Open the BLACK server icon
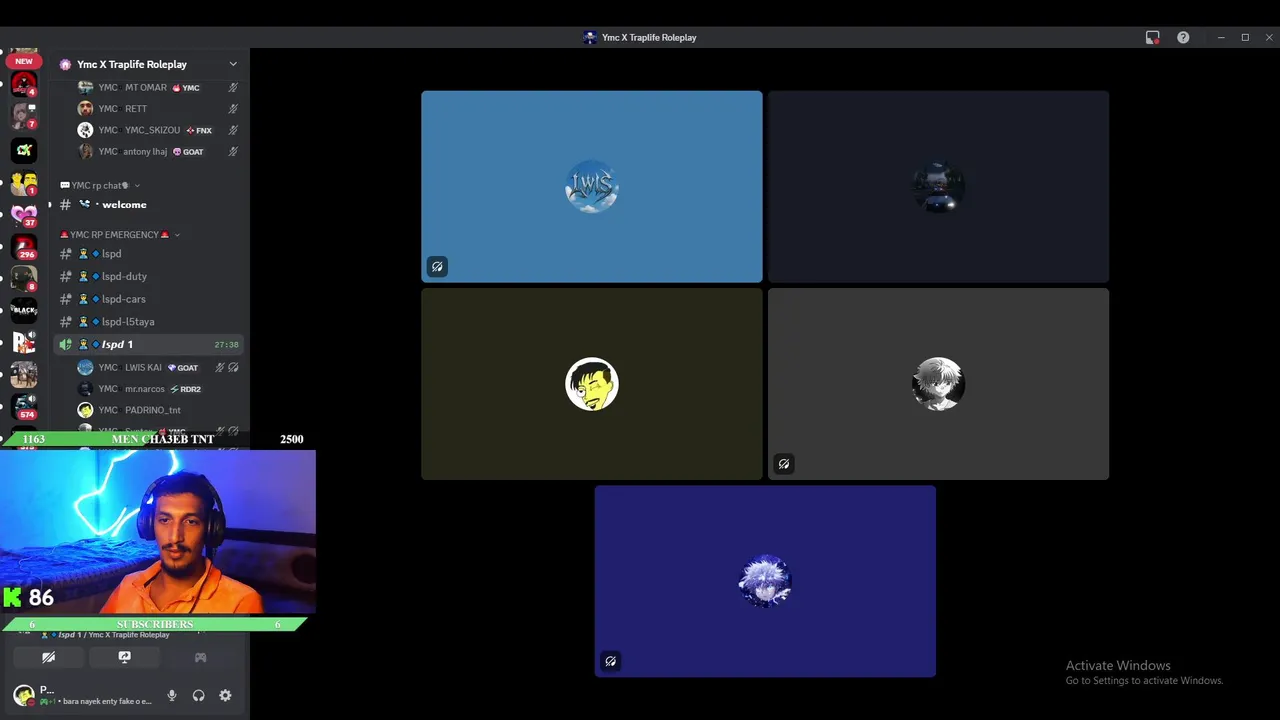 [x=24, y=310]
